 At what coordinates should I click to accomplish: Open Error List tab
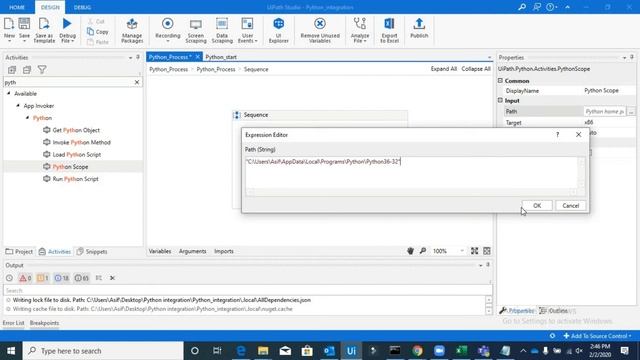(x=13, y=323)
